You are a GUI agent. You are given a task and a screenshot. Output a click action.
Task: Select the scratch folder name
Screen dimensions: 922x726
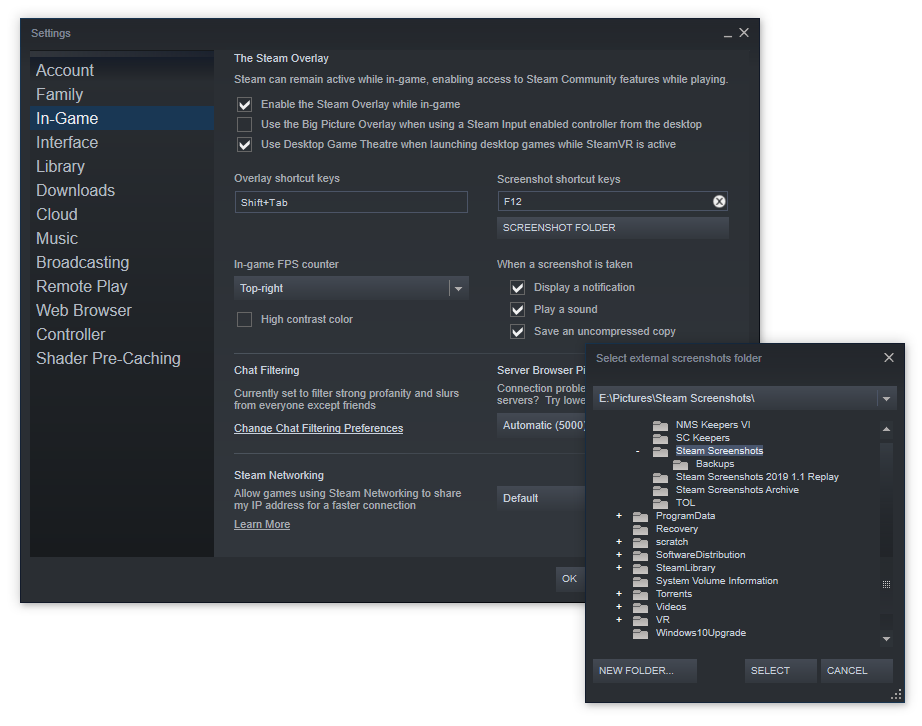[x=672, y=542]
